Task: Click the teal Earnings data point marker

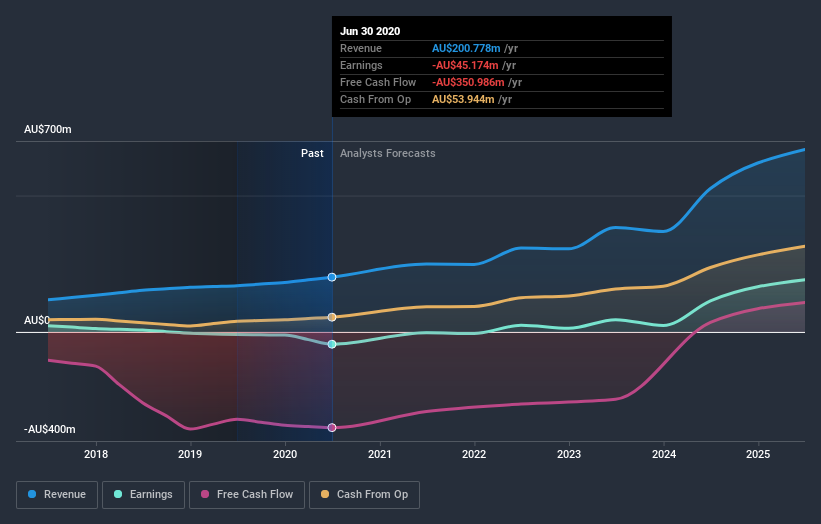Action: (x=332, y=344)
